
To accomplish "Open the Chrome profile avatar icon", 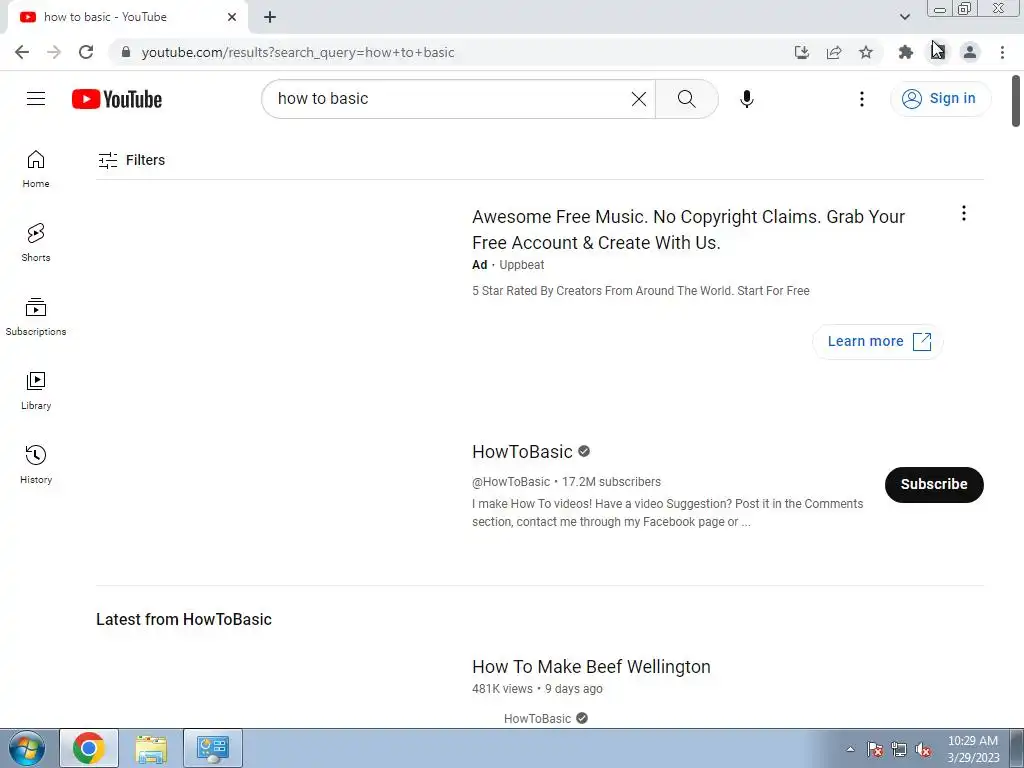I will pos(970,52).
